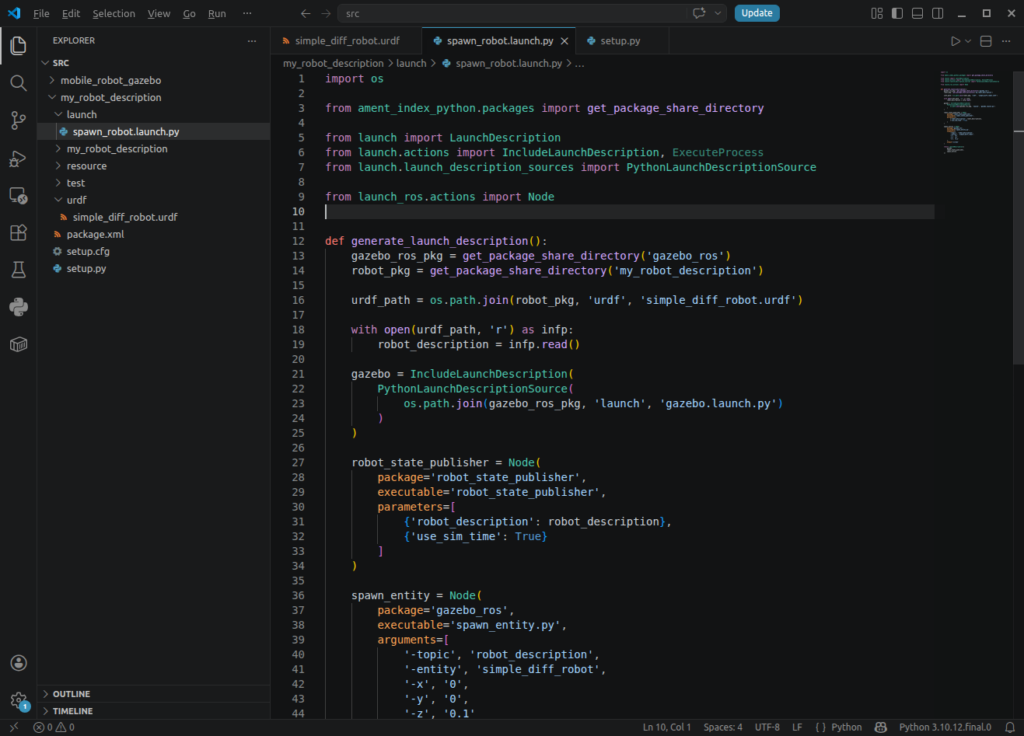Run the Python file play button
Image resolution: width=1024 pixels, height=736 pixels.
click(x=955, y=41)
